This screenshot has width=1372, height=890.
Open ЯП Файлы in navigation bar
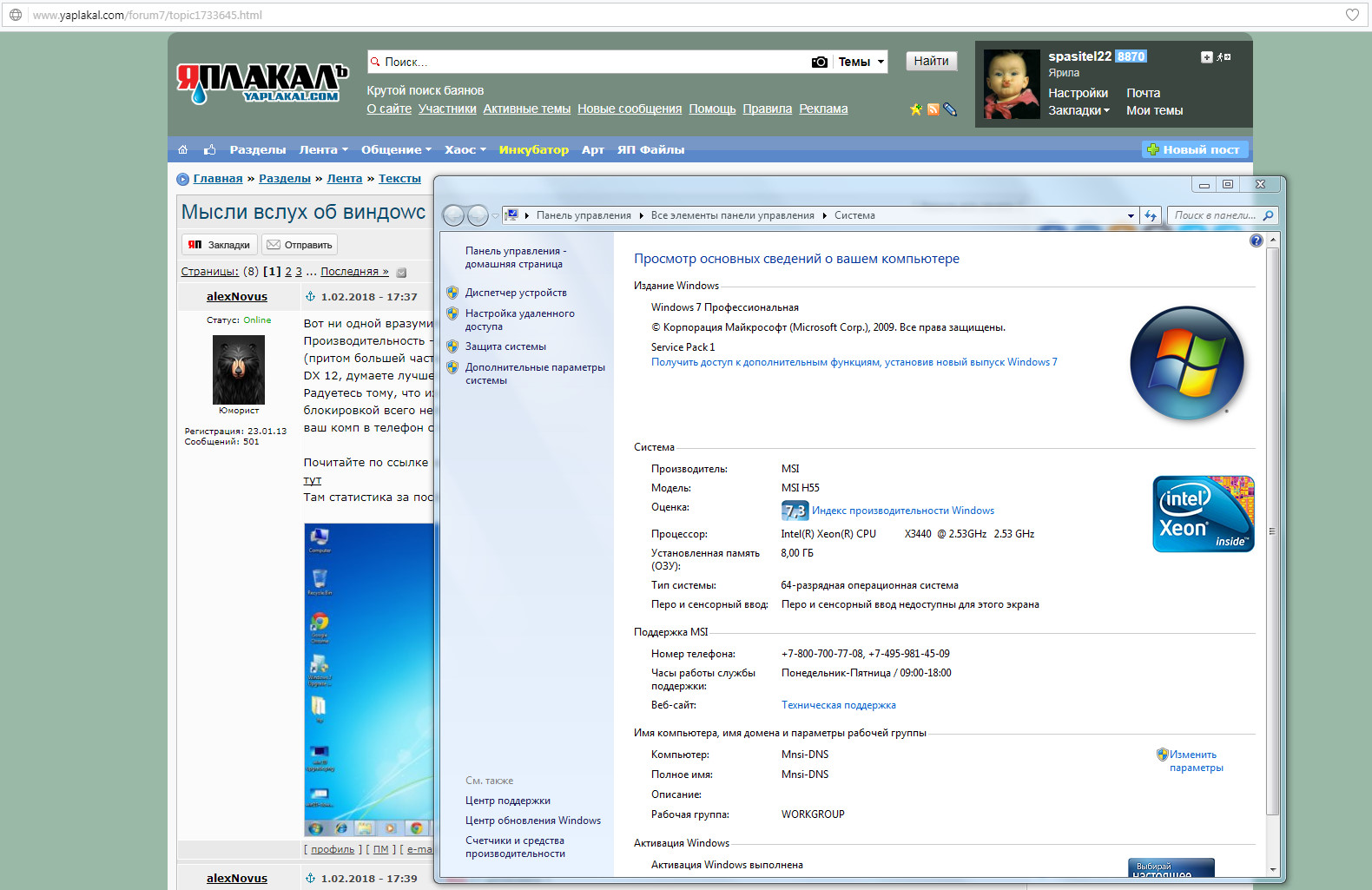point(650,149)
